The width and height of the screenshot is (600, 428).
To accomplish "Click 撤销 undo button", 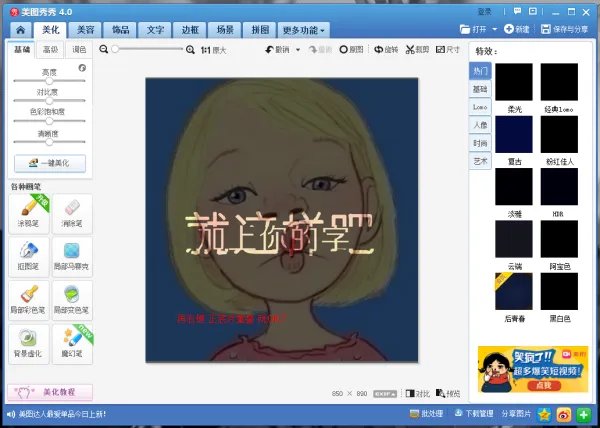I will pos(278,50).
